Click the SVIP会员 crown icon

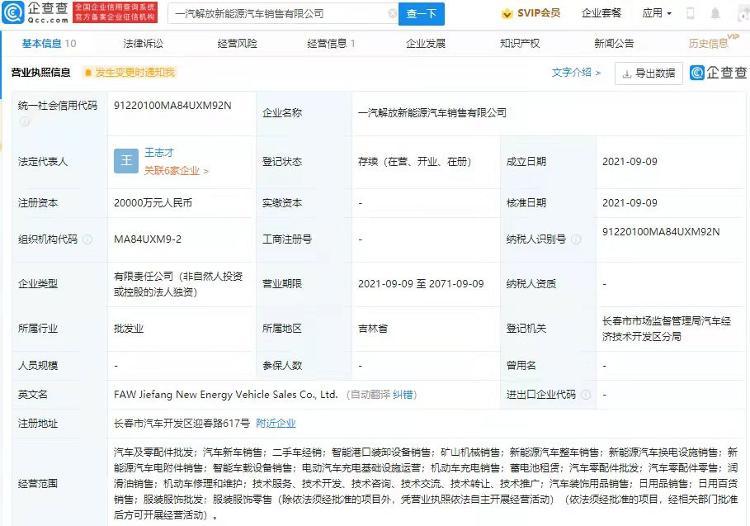tap(507, 14)
